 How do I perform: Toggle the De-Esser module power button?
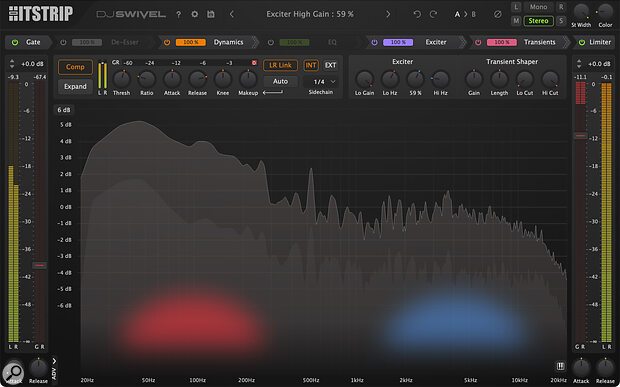pyautogui.click(x=63, y=42)
